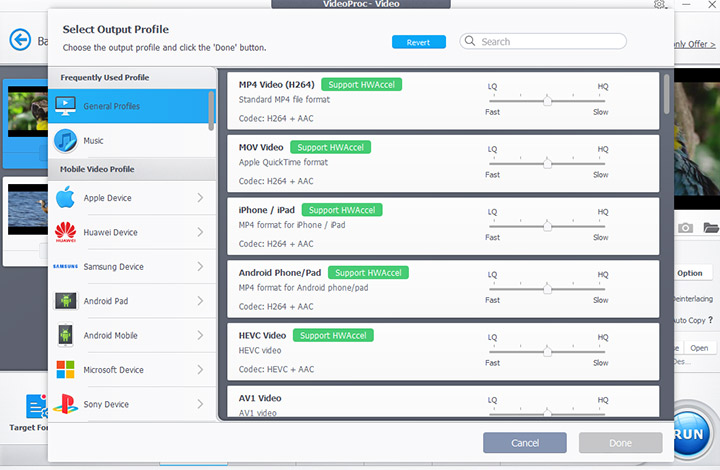Viewport: 720px width, 470px height.
Task: Select the parrot video thumbnail
Action: pos(28,112)
